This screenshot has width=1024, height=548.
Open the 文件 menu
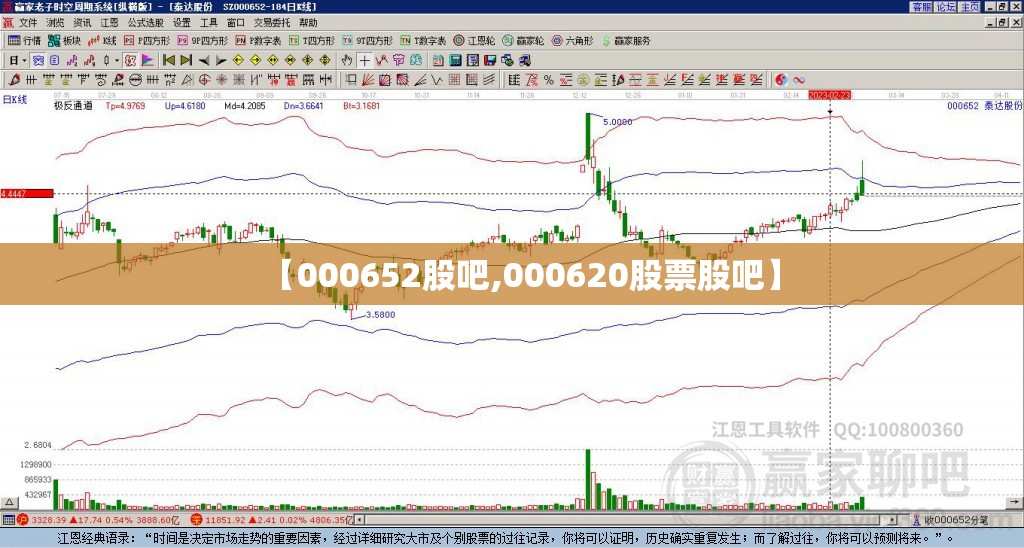click(x=28, y=23)
